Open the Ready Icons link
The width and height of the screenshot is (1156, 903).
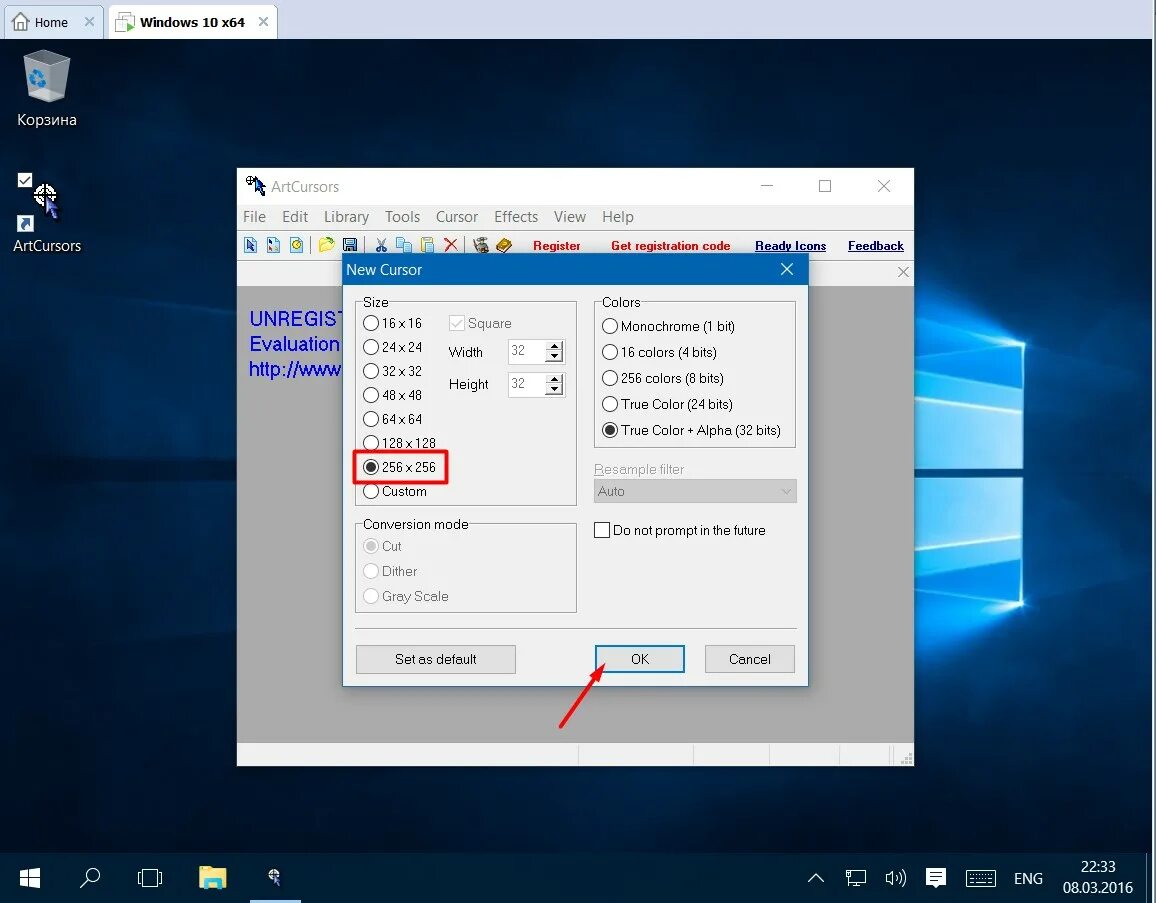pyautogui.click(x=790, y=245)
